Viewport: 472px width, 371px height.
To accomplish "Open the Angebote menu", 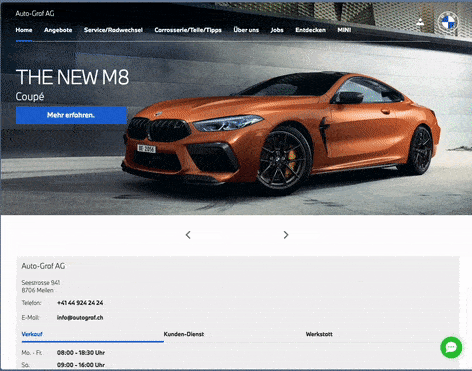I will [58, 30].
